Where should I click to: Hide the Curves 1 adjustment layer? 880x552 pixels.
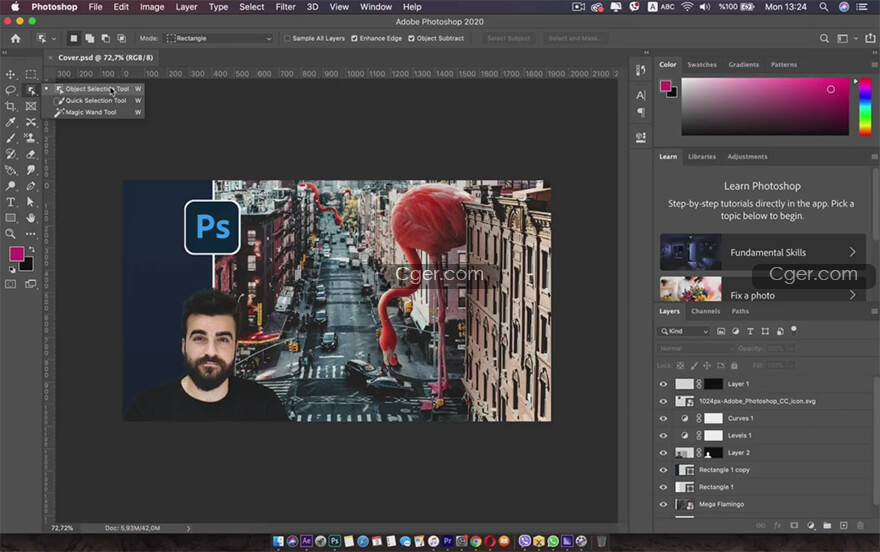tap(663, 418)
